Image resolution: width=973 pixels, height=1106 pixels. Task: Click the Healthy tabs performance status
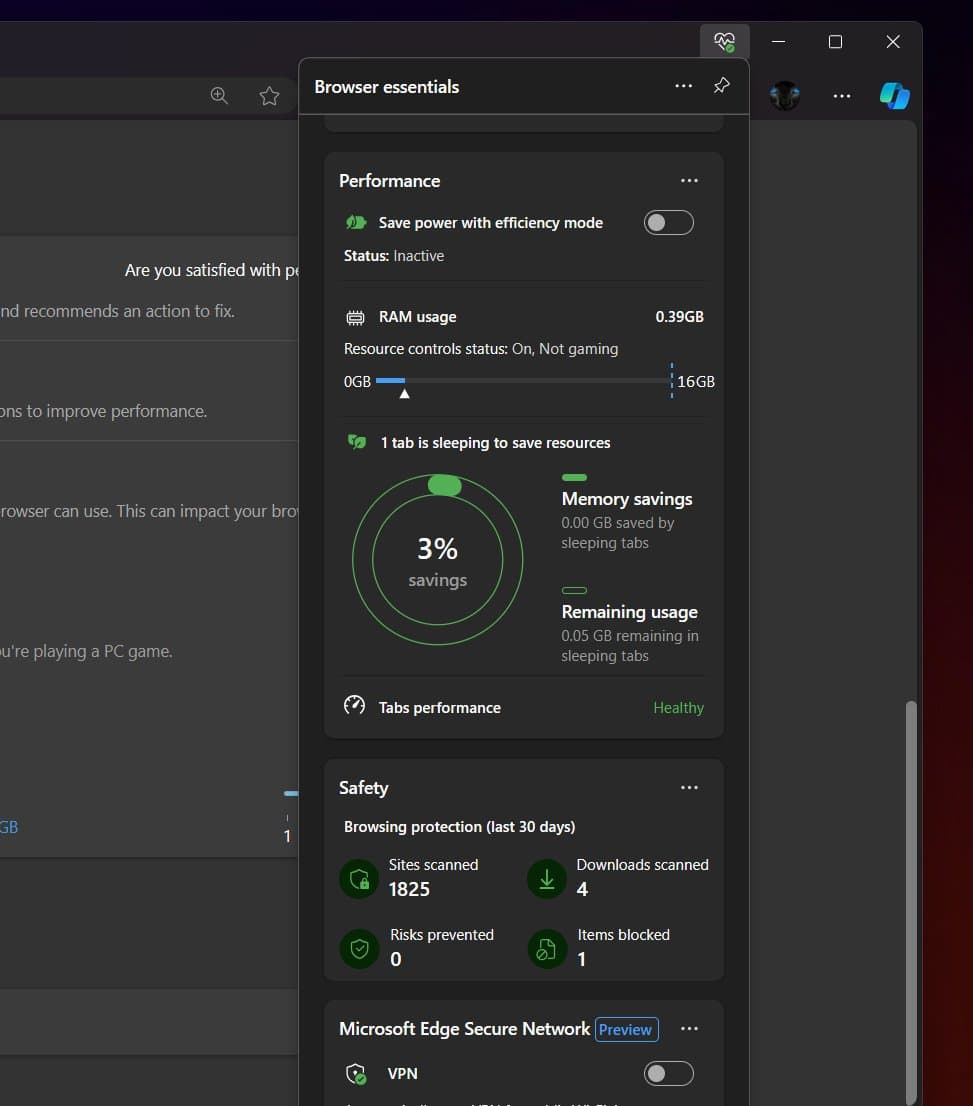[x=678, y=708]
